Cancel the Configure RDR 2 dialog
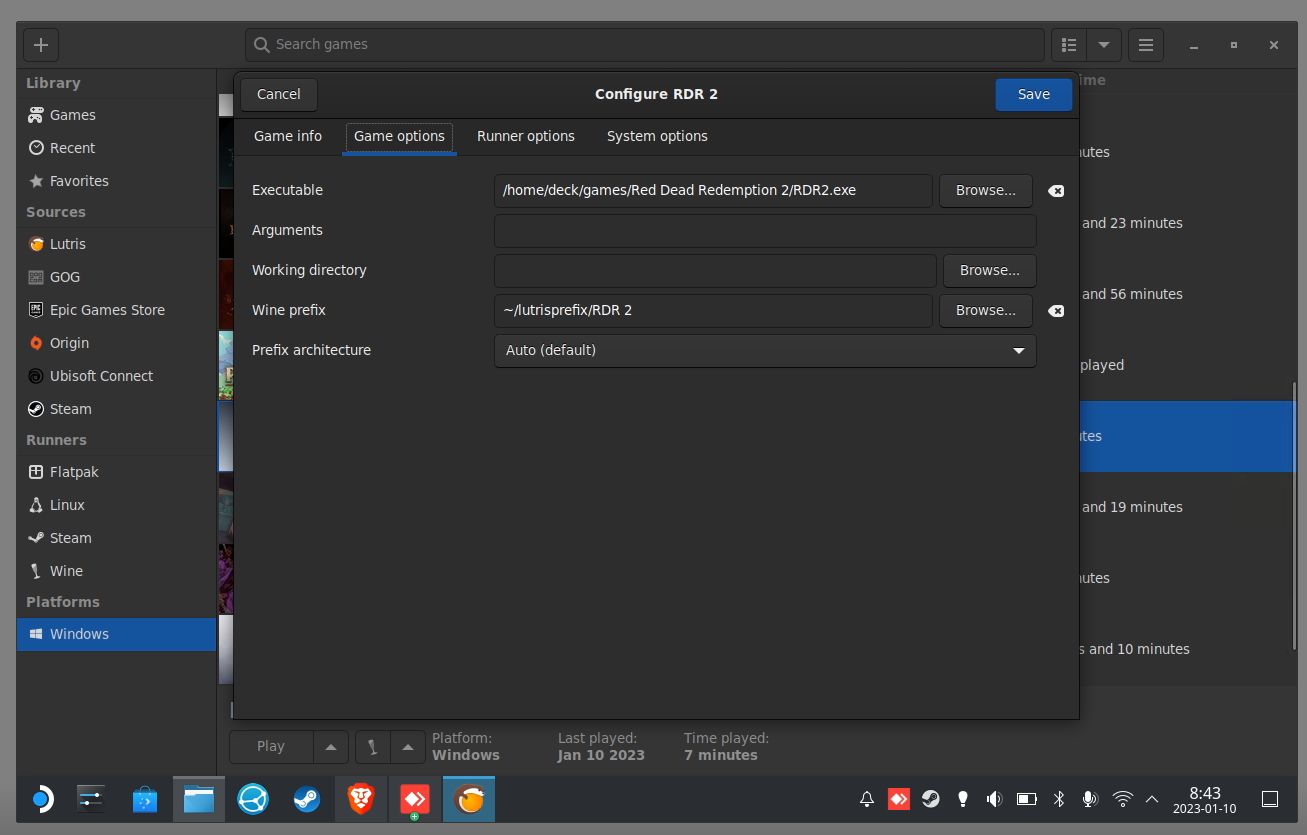Viewport: 1307px width, 835px height. [279, 94]
